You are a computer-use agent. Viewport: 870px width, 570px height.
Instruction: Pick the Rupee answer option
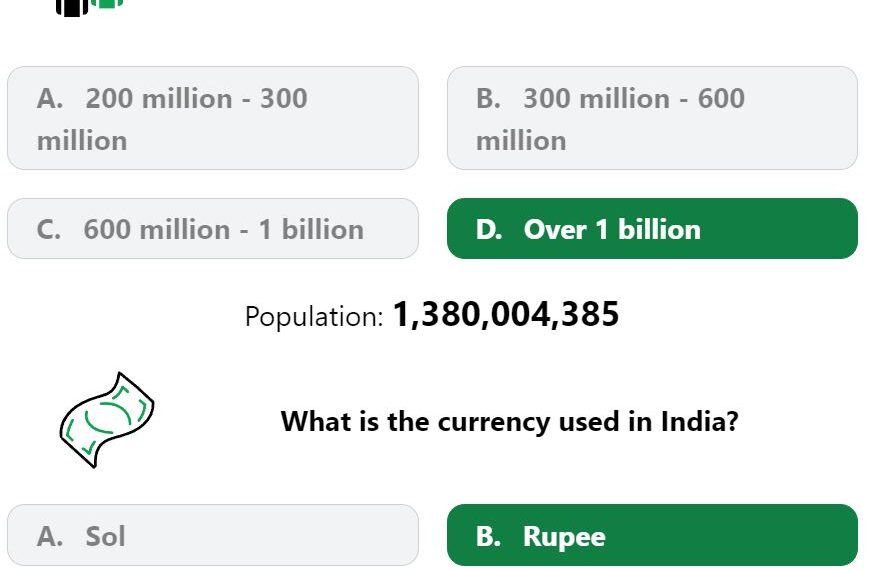tap(652, 535)
